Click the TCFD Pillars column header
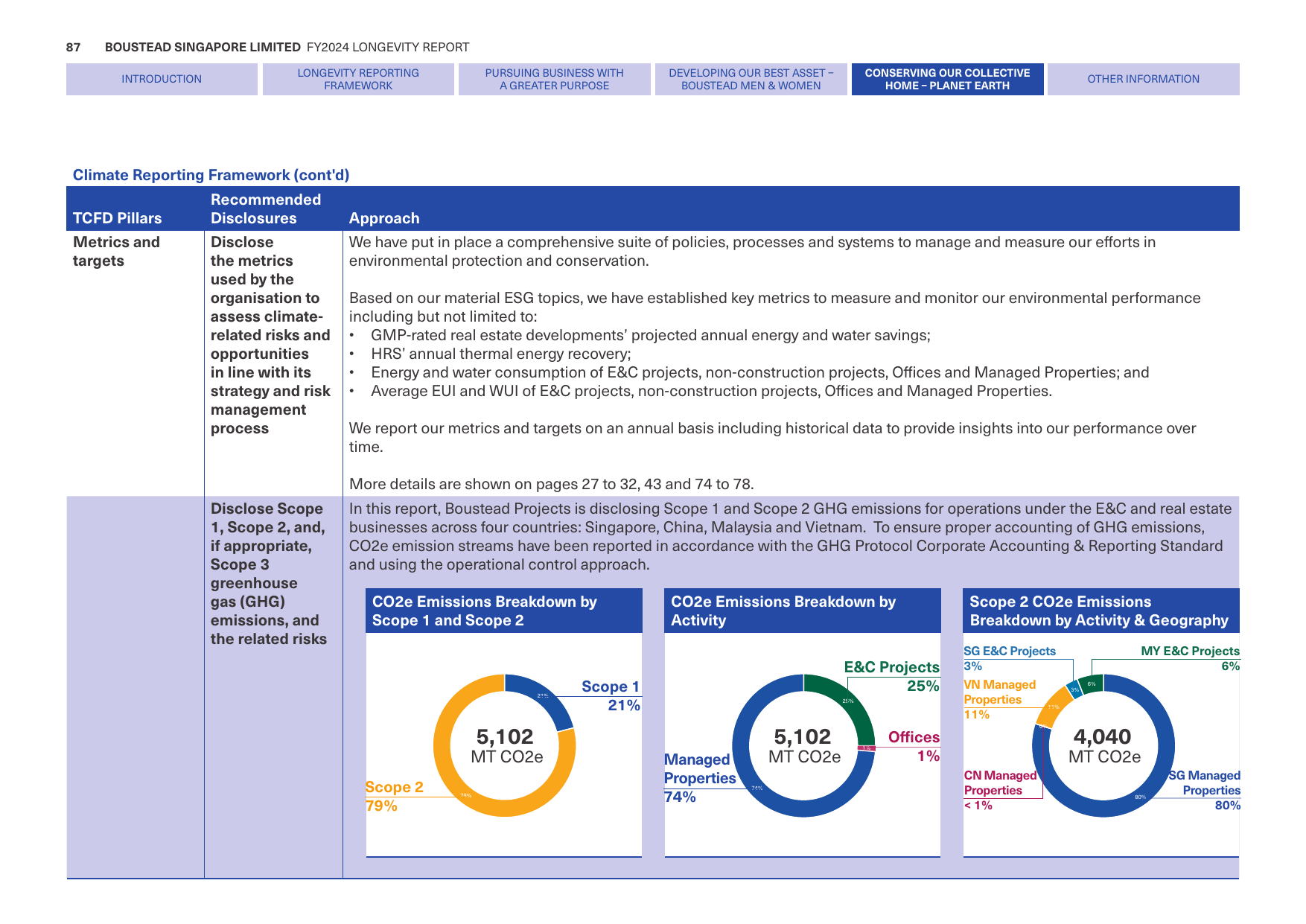 pyautogui.click(x=117, y=218)
